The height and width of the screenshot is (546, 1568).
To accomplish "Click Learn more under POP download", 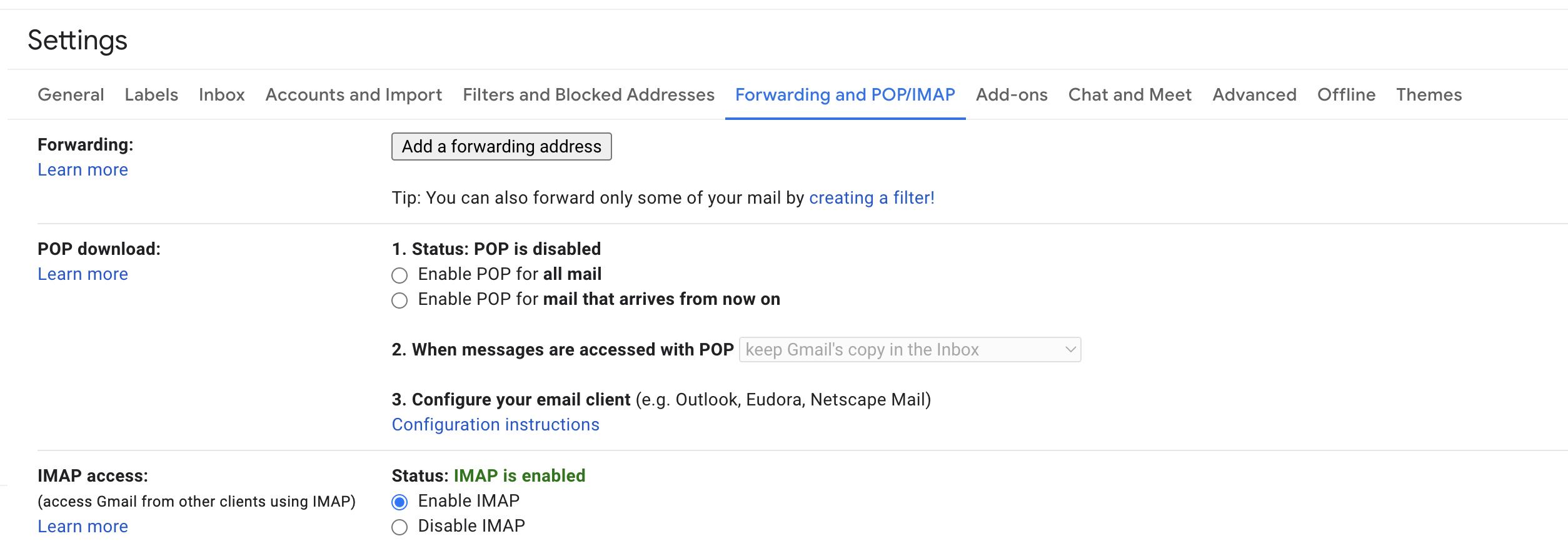I will click(x=83, y=274).
